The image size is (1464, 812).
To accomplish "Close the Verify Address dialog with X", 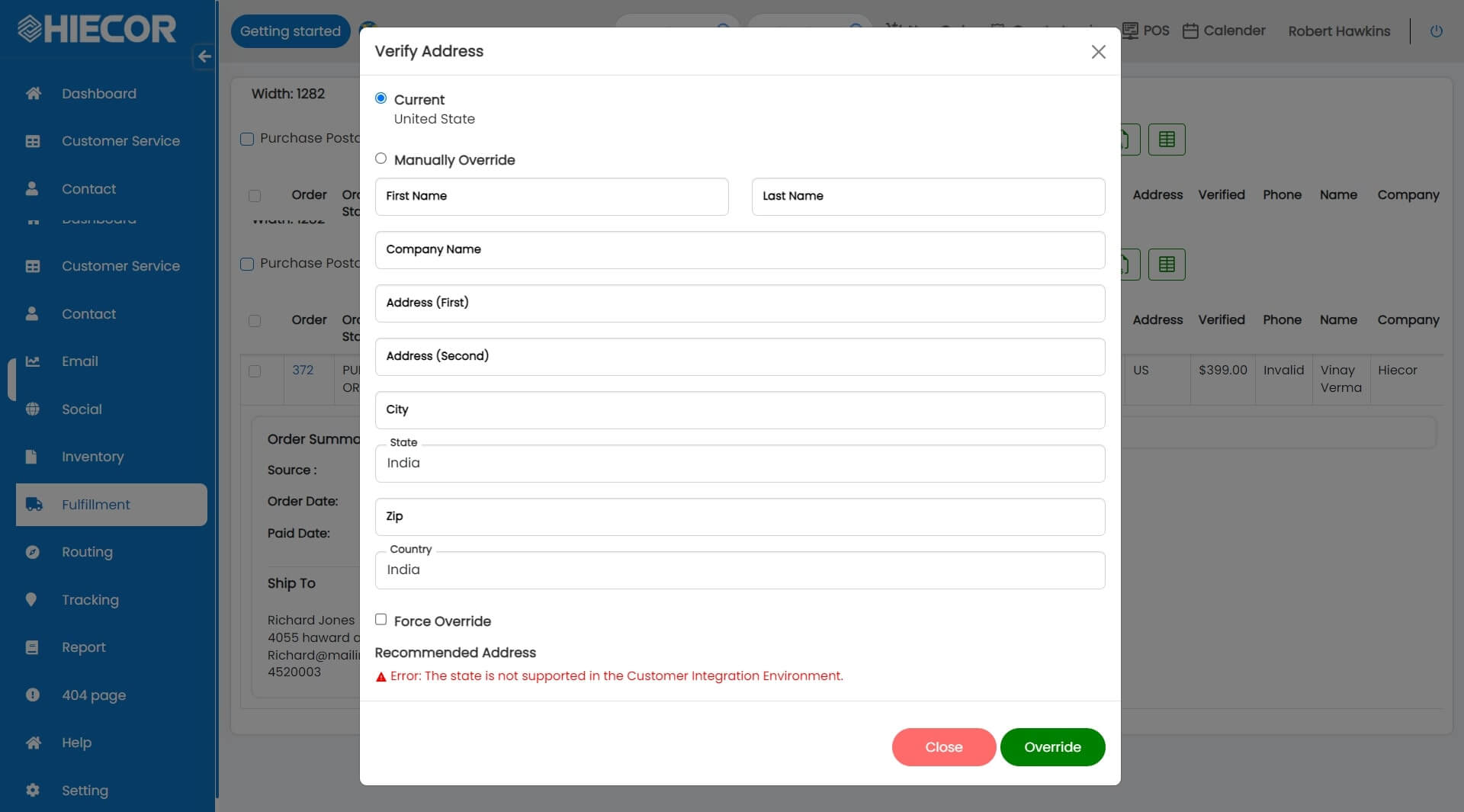I will coord(1098,52).
